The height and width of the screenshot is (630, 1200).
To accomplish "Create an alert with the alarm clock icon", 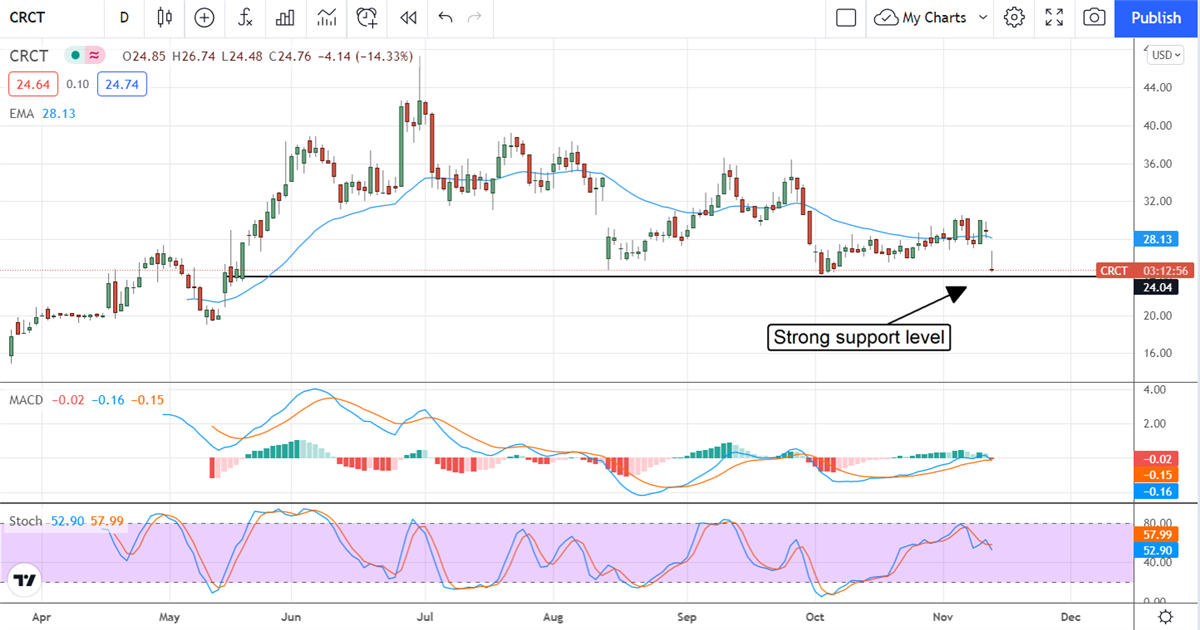I will 367,18.
